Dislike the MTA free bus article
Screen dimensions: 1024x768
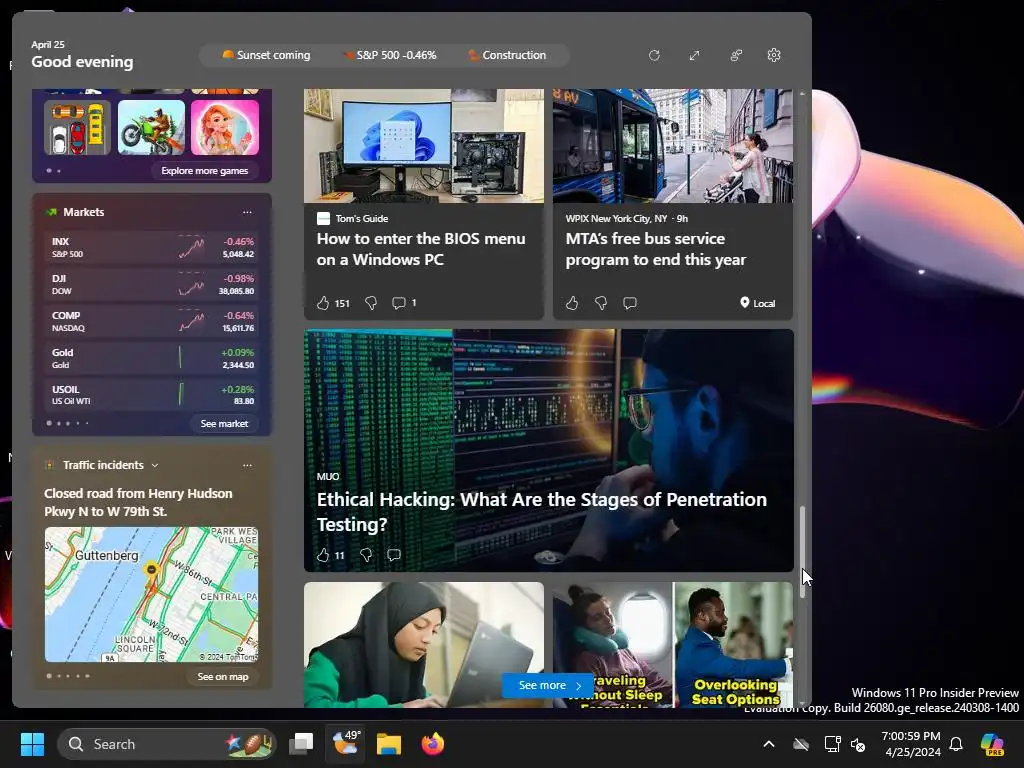click(x=601, y=303)
